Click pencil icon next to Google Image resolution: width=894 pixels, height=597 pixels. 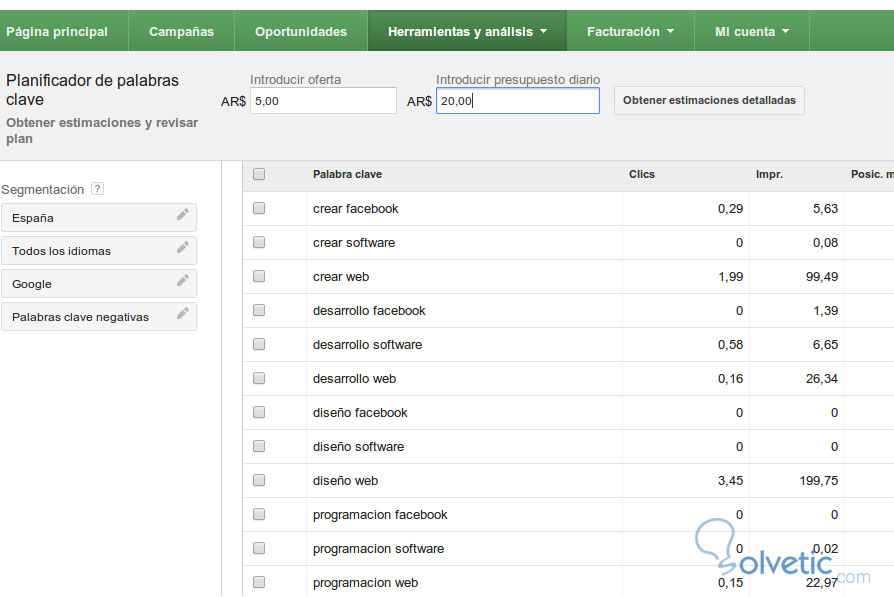182,281
